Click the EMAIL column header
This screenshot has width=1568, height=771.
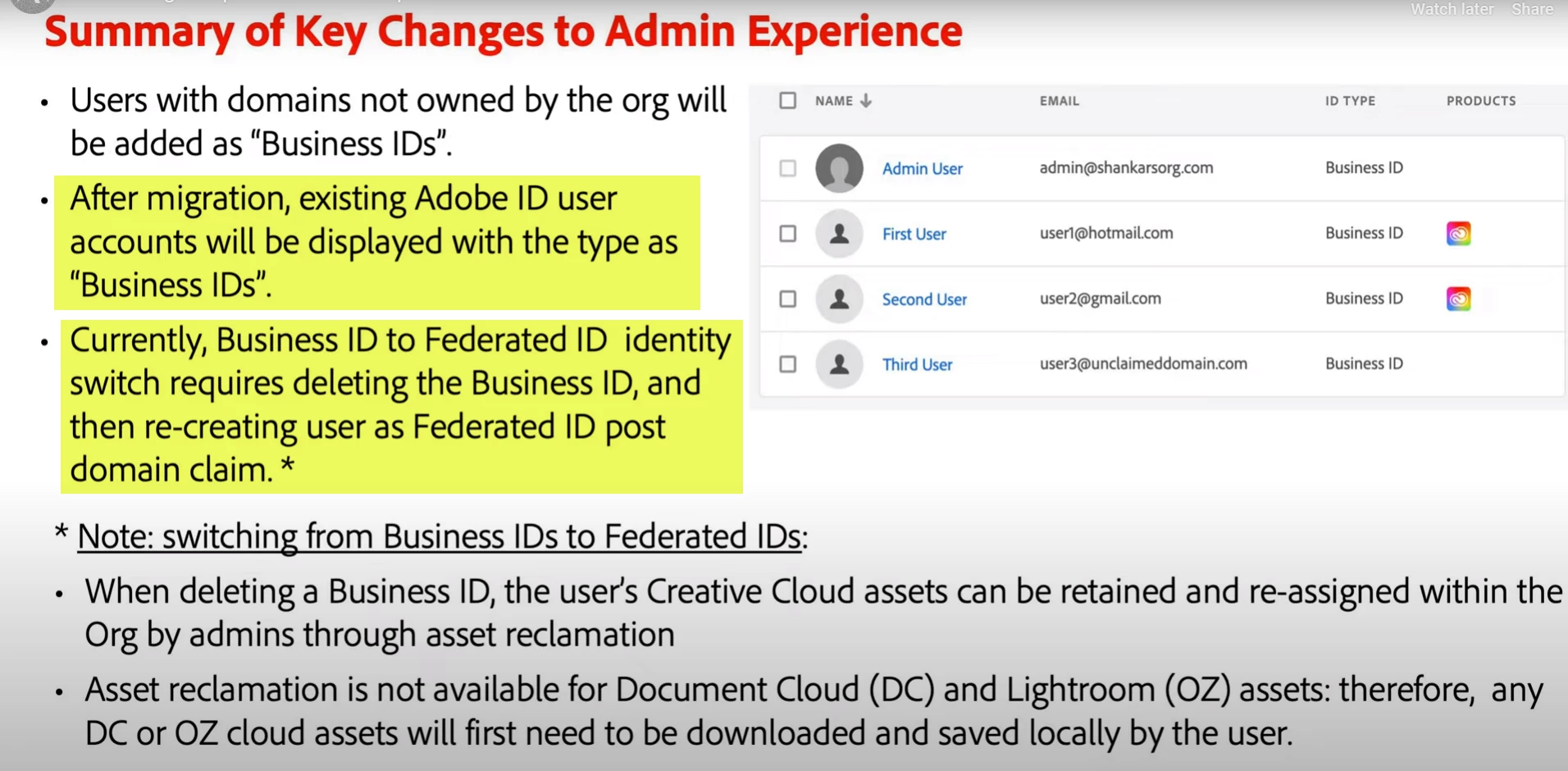pyautogui.click(x=1059, y=101)
